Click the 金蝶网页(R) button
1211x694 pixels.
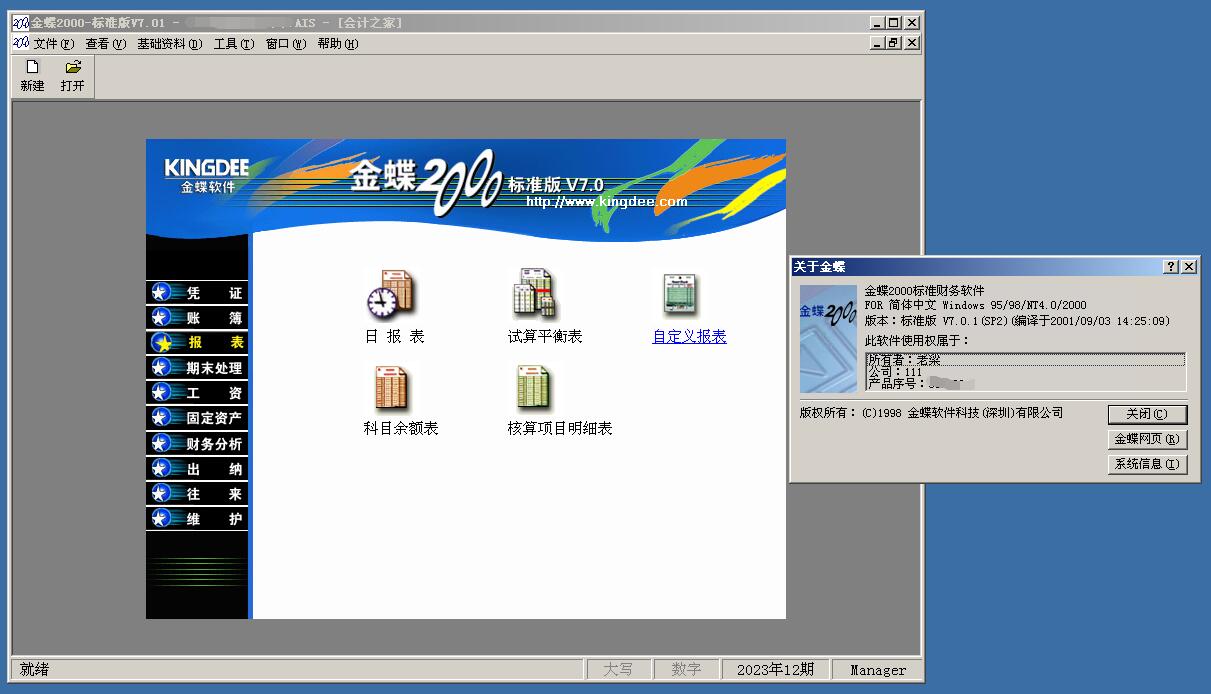click(x=1147, y=439)
